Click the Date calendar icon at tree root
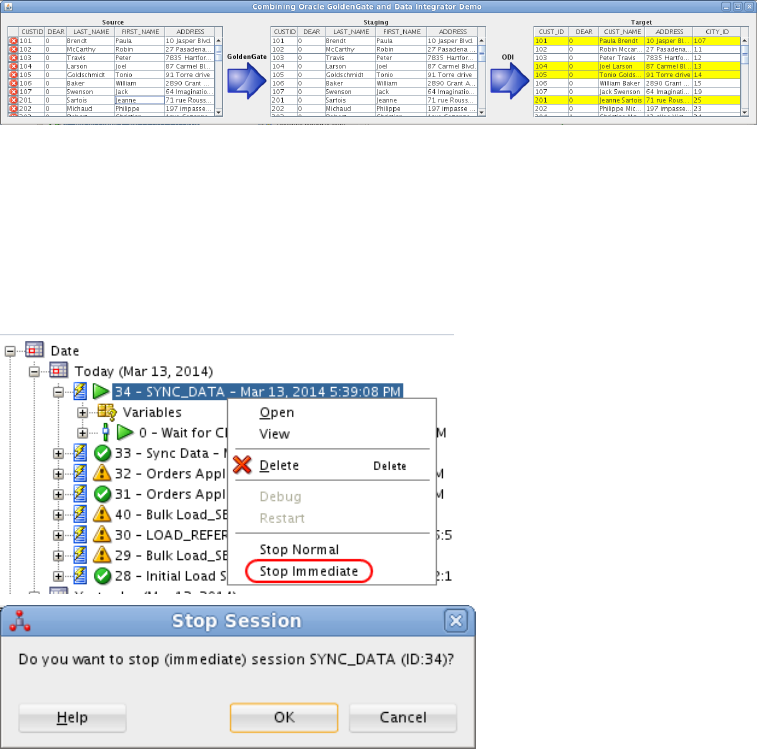 34,350
